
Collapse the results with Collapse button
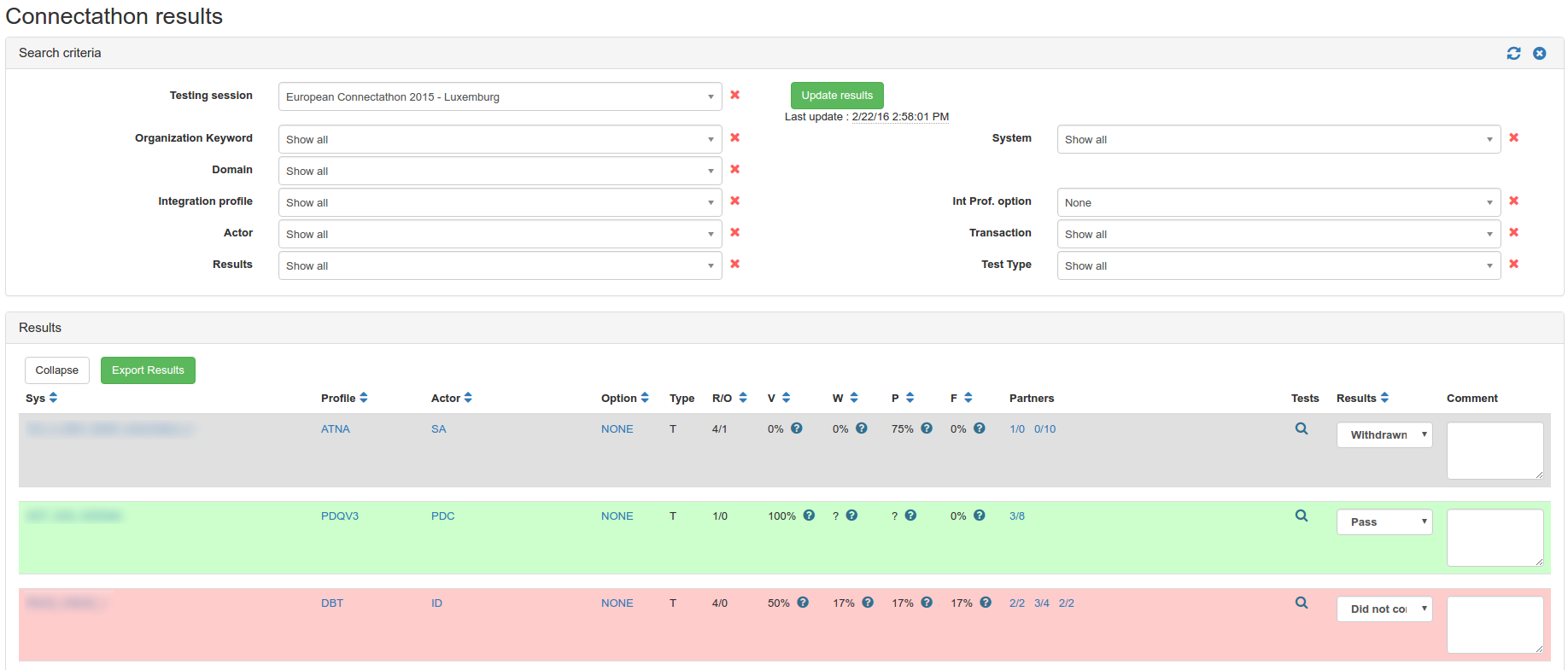pyautogui.click(x=57, y=370)
